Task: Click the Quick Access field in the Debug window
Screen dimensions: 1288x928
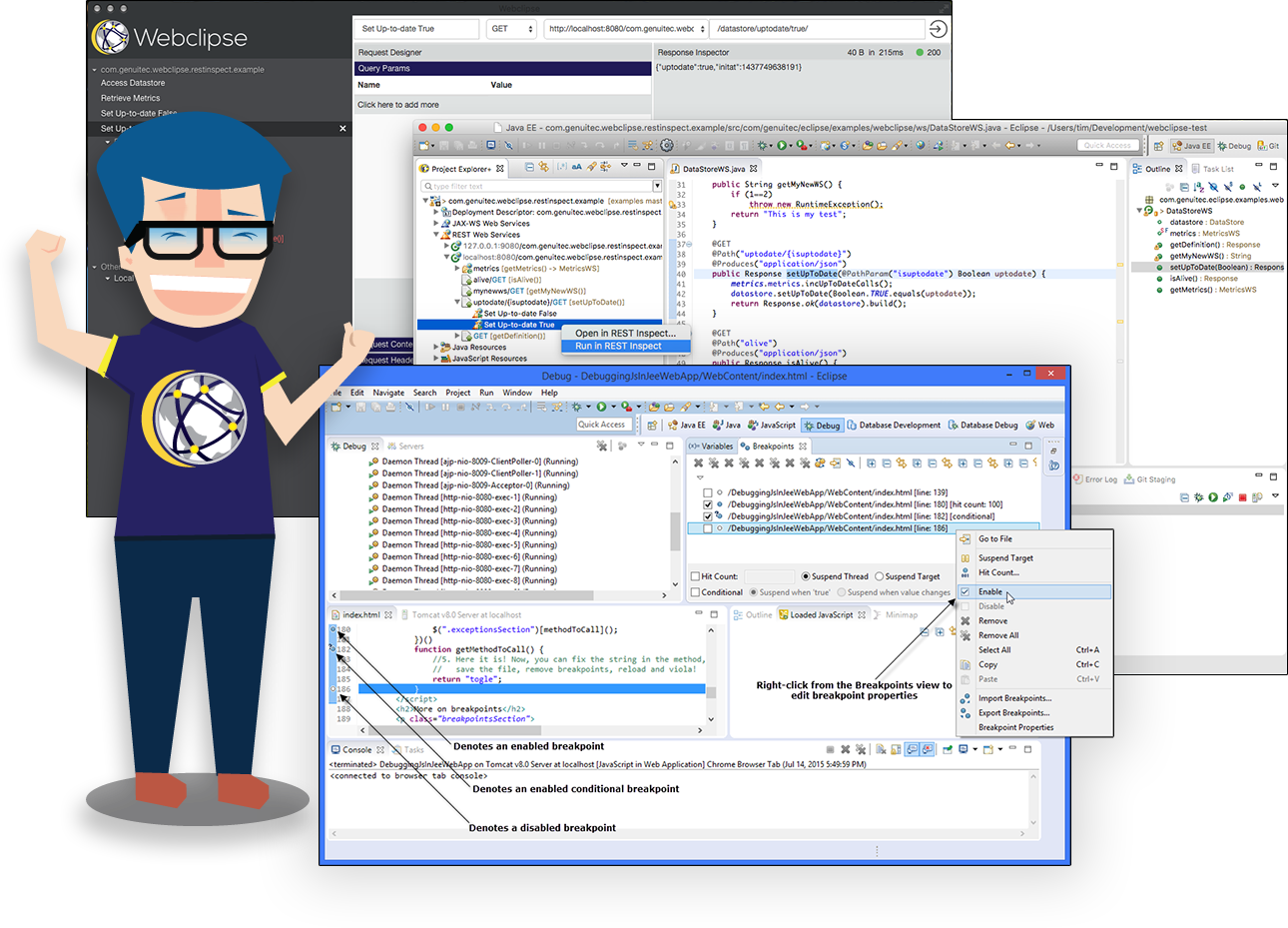Action: pos(602,425)
